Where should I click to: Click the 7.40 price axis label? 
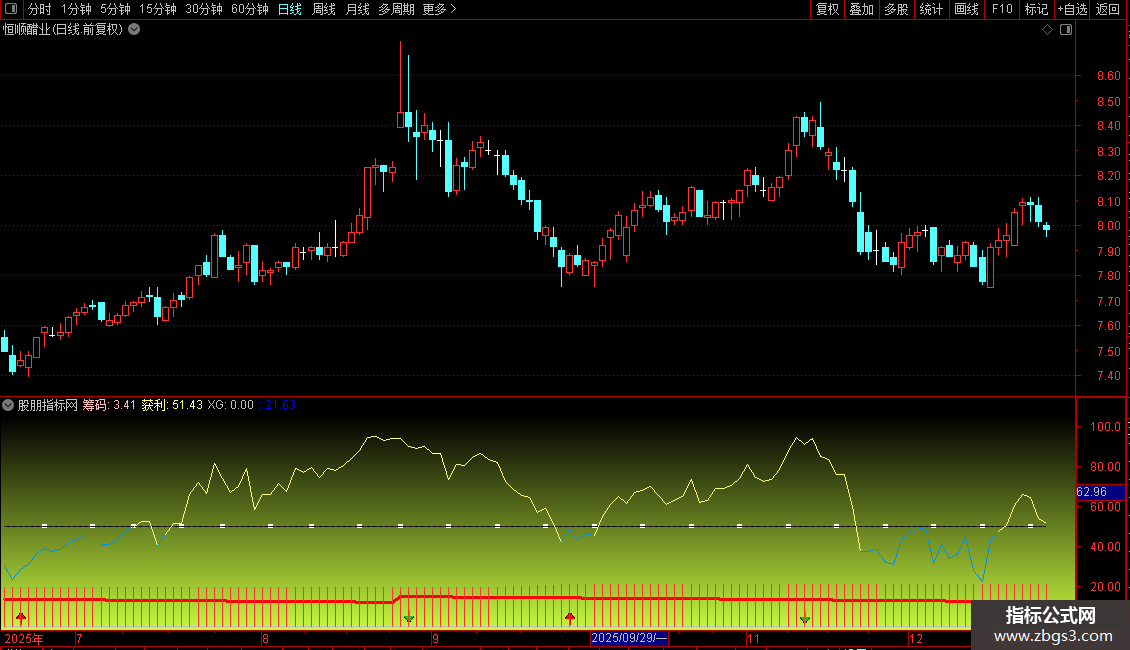pos(1108,375)
